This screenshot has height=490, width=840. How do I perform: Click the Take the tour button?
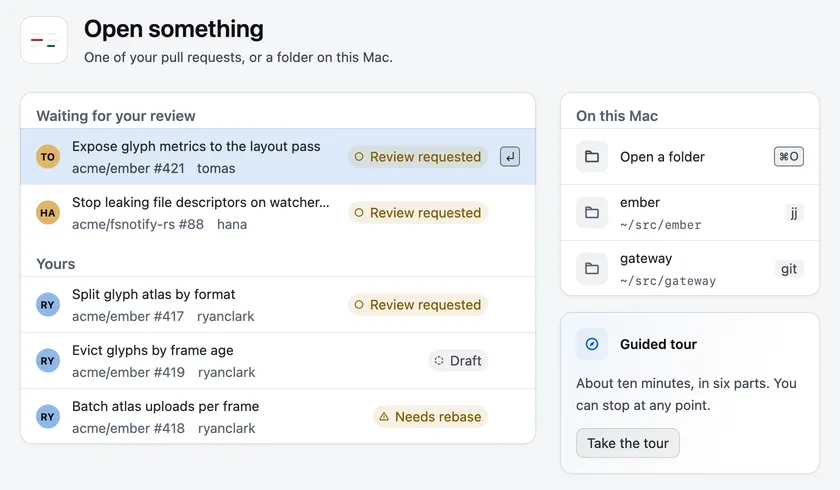pyautogui.click(x=628, y=443)
